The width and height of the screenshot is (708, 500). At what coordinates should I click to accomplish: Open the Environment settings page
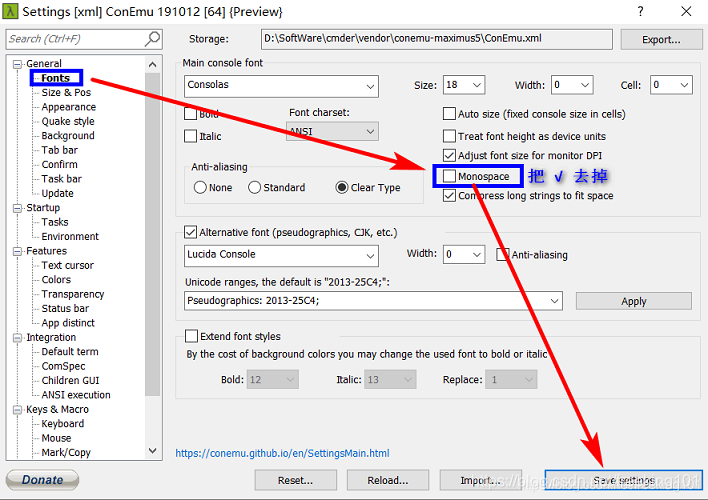pyautogui.click(x=70, y=237)
